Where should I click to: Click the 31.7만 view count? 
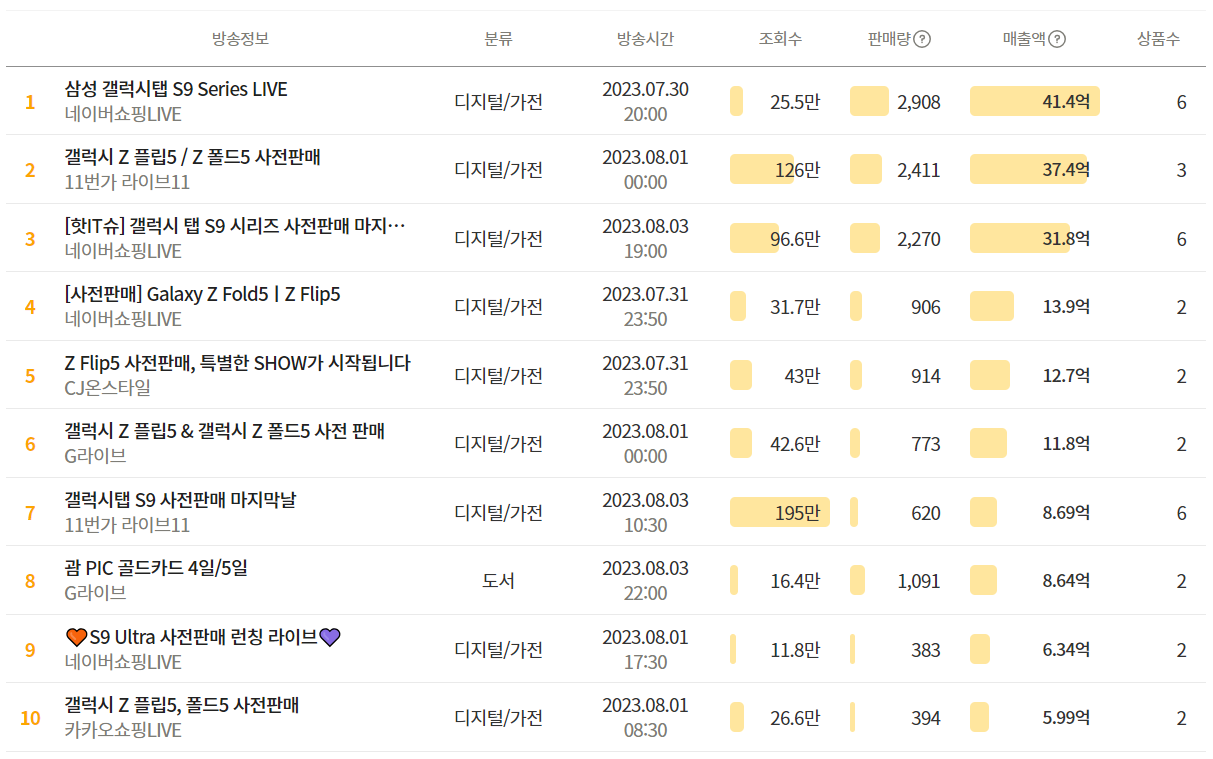click(x=795, y=307)
